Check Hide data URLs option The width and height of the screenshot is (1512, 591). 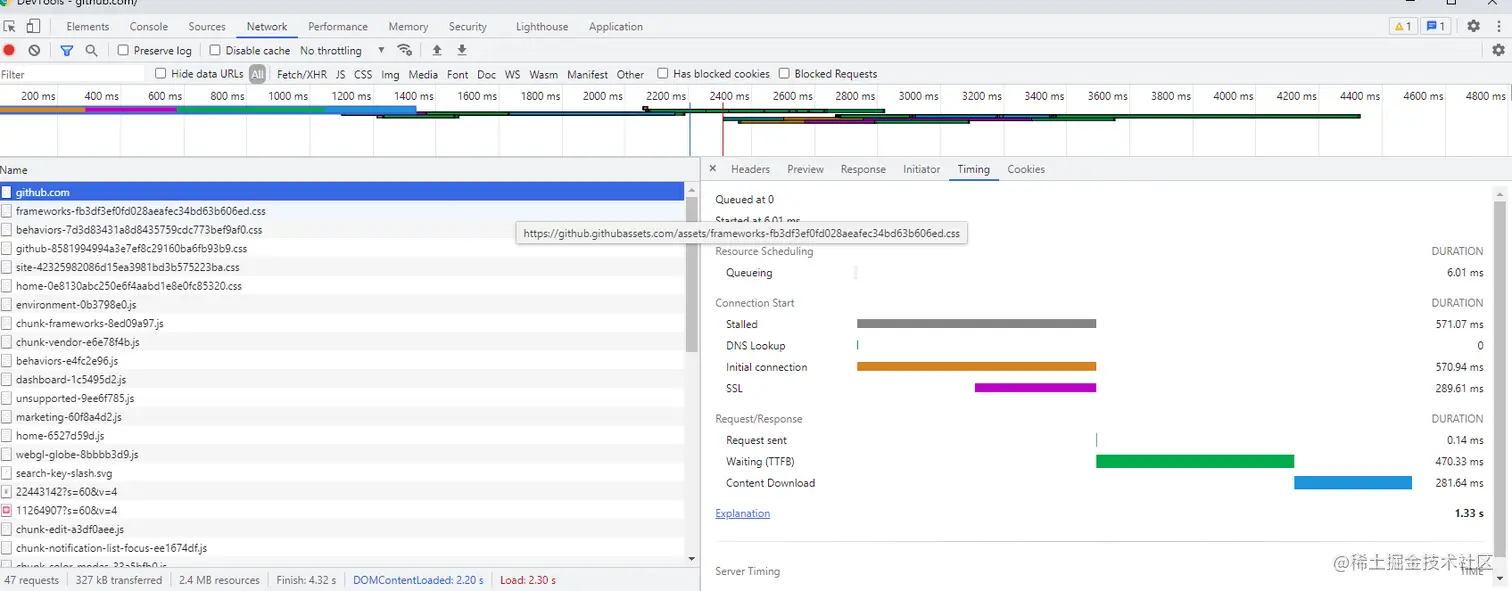[161, 73]
